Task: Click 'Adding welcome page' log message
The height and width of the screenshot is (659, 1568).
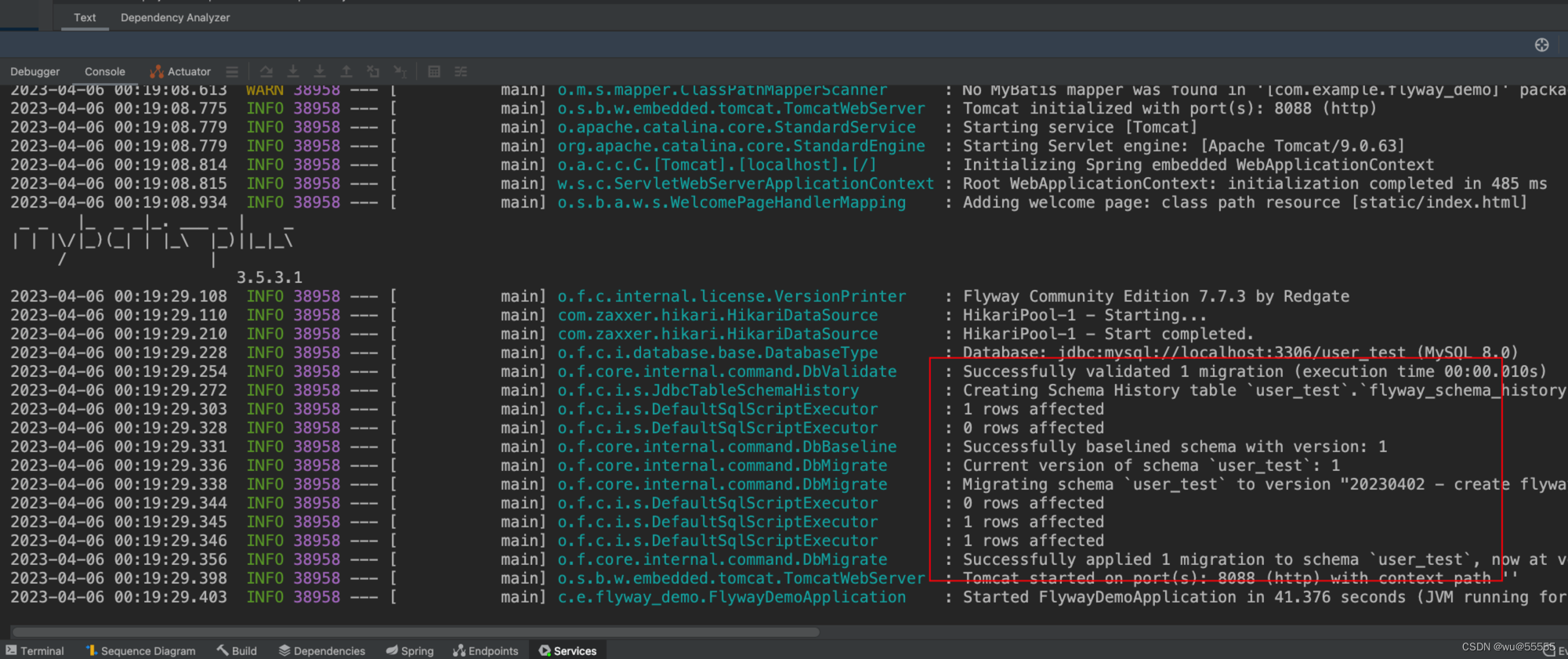Action: (1245, 202)
